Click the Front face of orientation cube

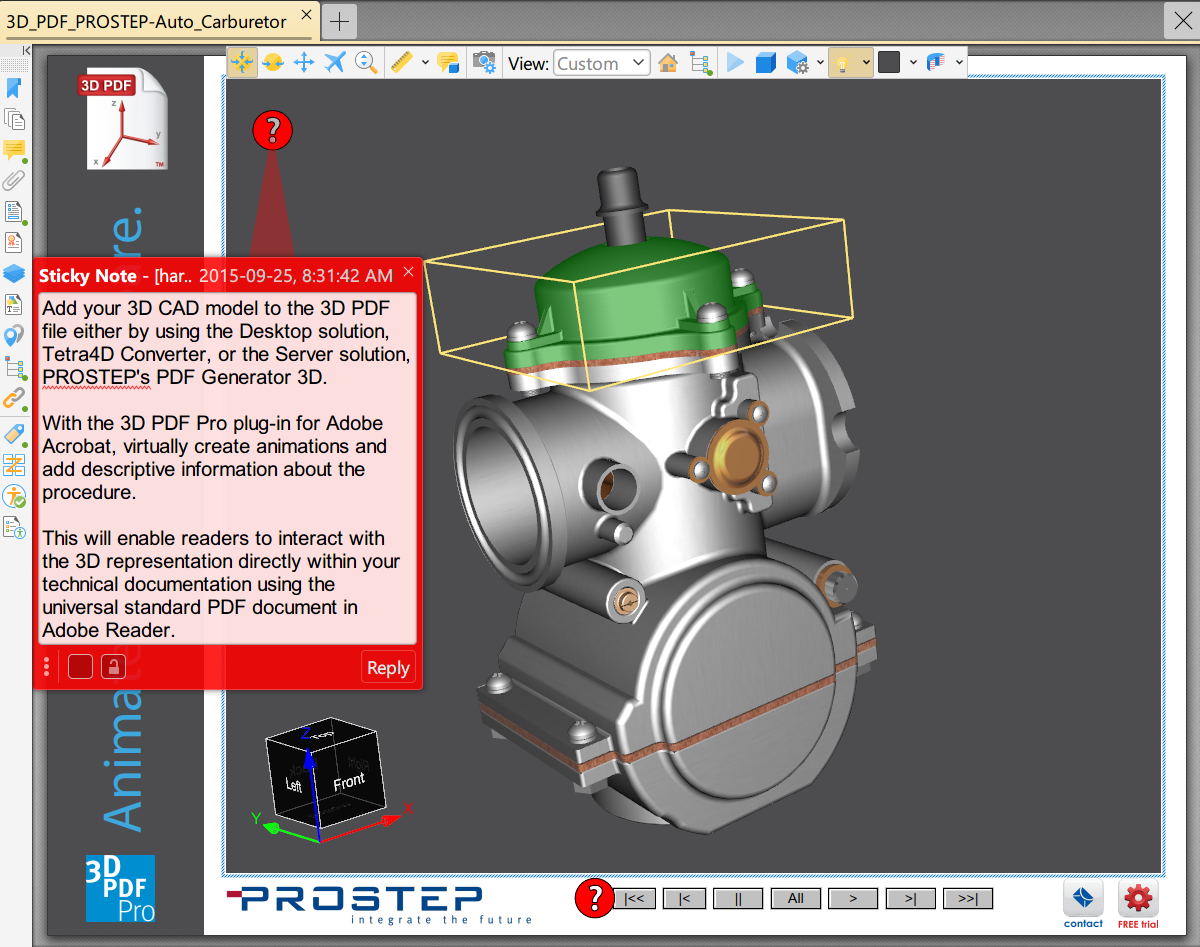click(349, 782)
